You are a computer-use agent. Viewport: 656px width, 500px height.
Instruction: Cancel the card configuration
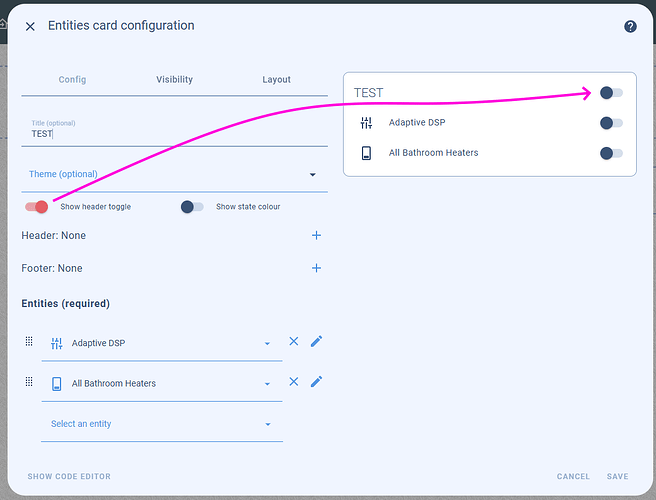pyautogui.click(x=573, y=476)
